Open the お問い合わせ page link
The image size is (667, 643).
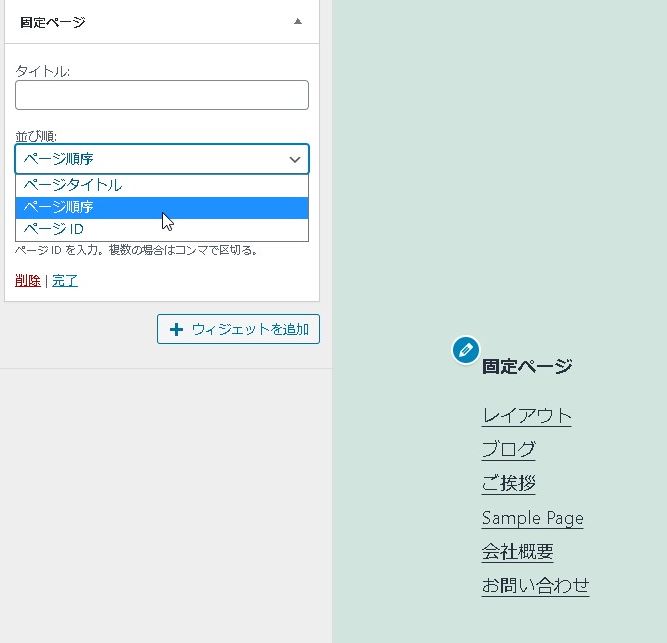(x=535, y=586)
